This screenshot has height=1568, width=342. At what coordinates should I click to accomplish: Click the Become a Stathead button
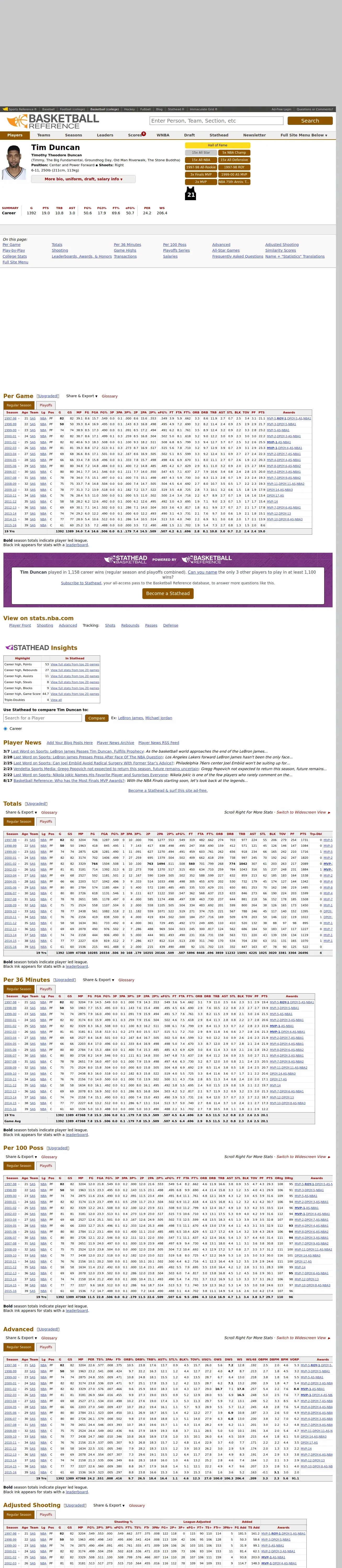[168, 593]
